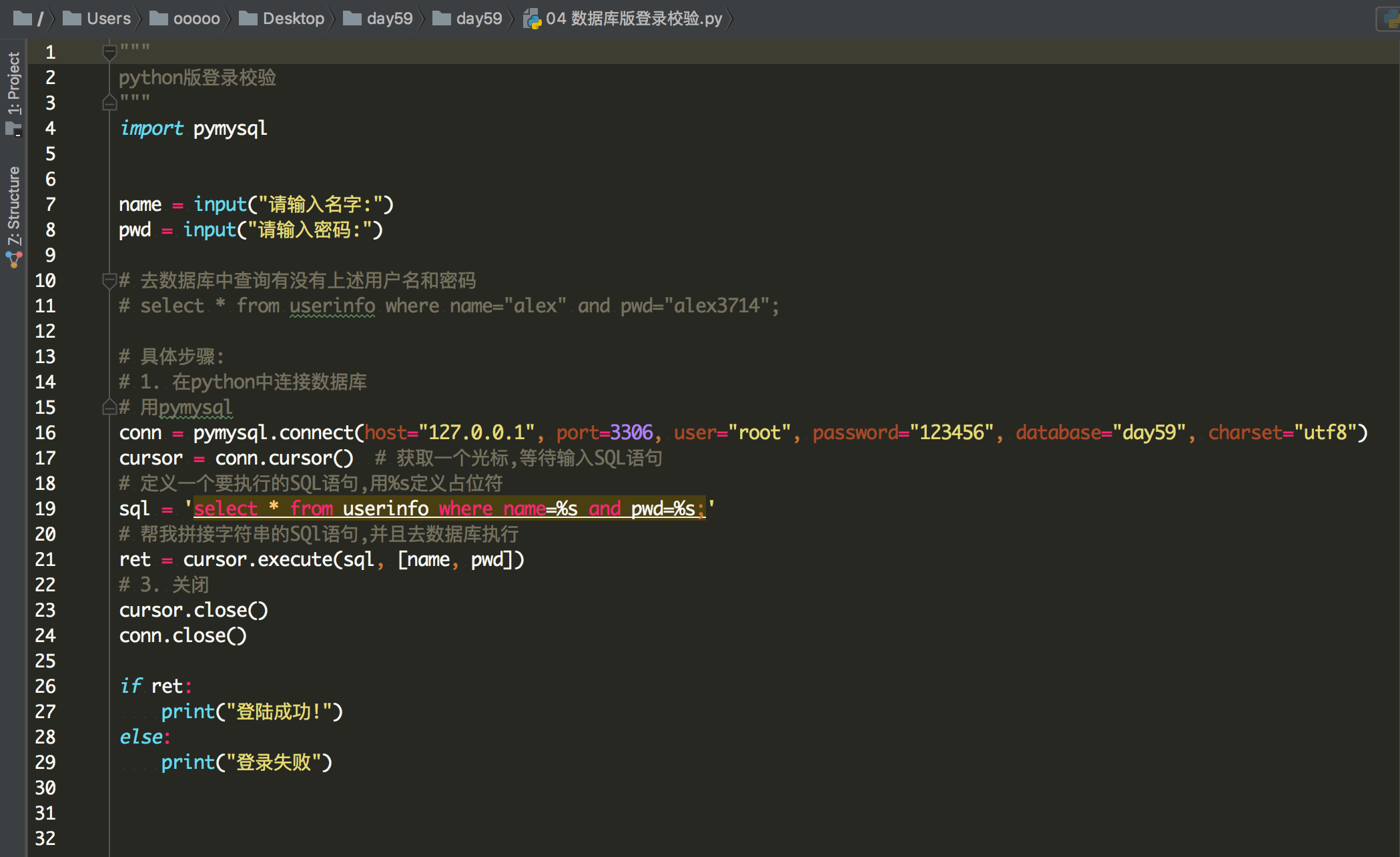Collapse the comment block fold at line 10
The height and width of the screenshot is (857, 1400).
point(109,280)
